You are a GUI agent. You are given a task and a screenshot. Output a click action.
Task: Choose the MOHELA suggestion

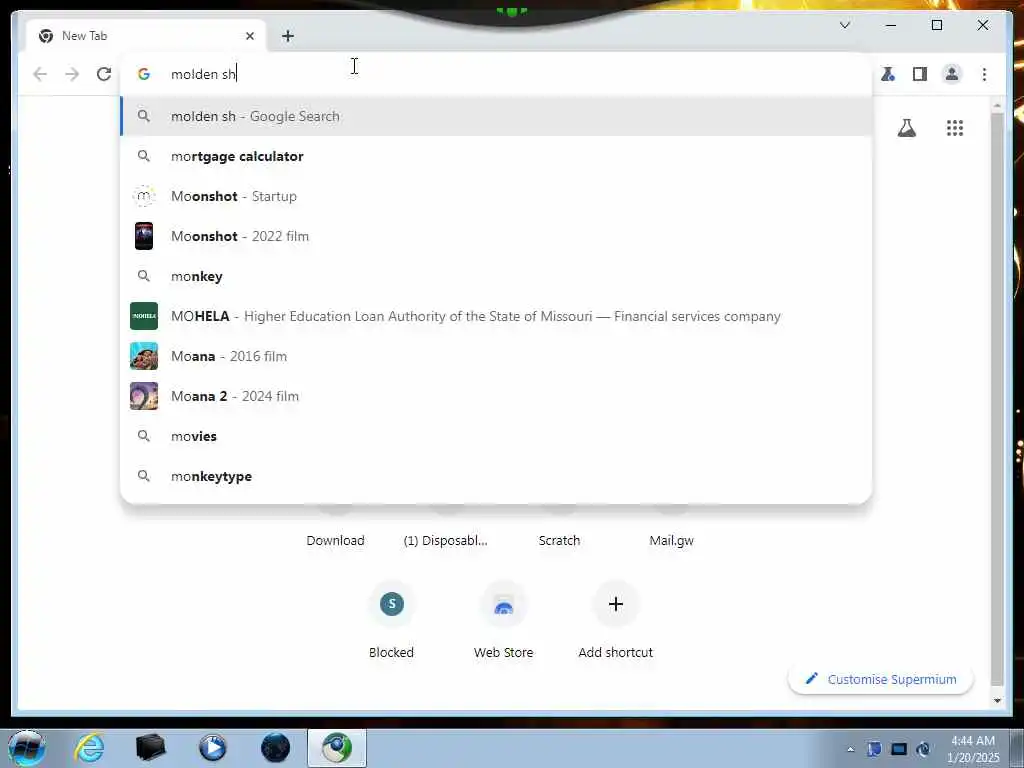coord(496,316)
